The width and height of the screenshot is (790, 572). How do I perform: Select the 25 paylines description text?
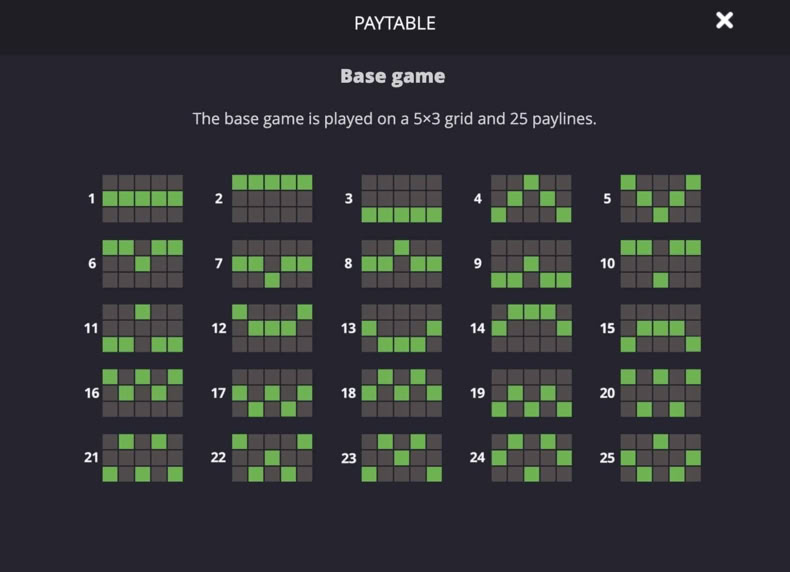coord(394,119)
